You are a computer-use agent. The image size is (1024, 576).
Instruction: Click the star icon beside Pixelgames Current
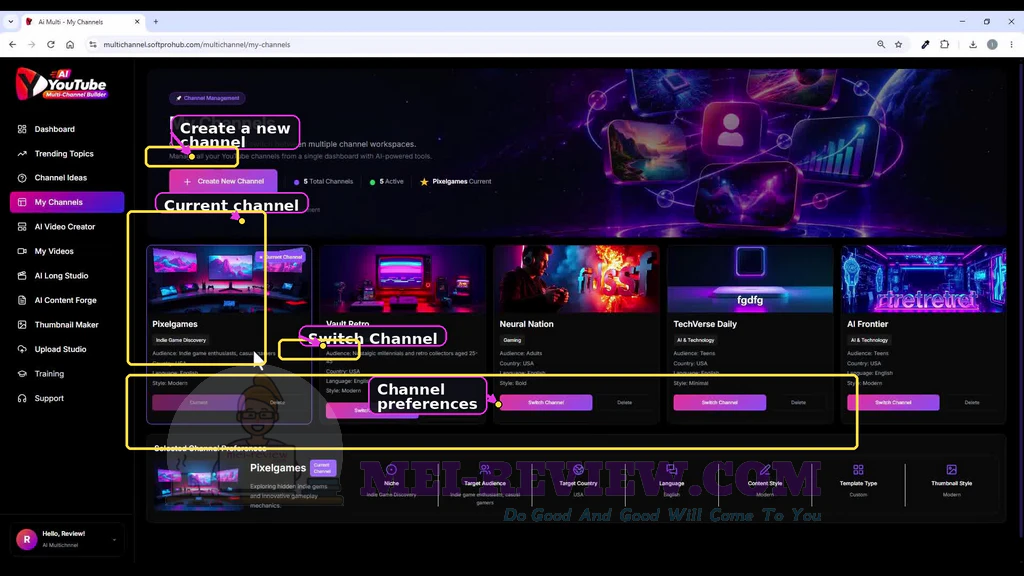(424, 182)
